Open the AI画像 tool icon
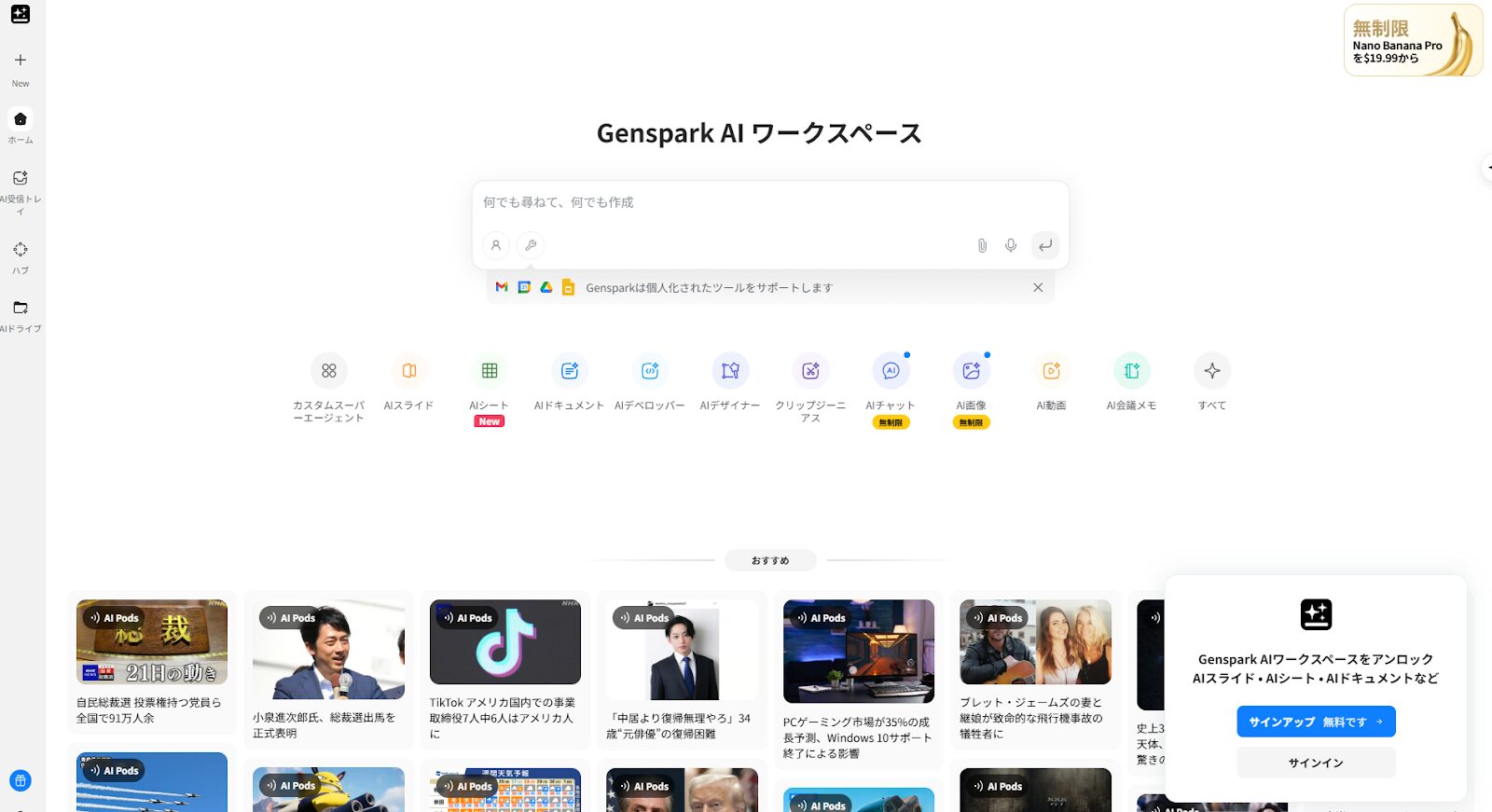Image resolution: width=1492 pixels, height=812 pixels. (x=971, y=371)
